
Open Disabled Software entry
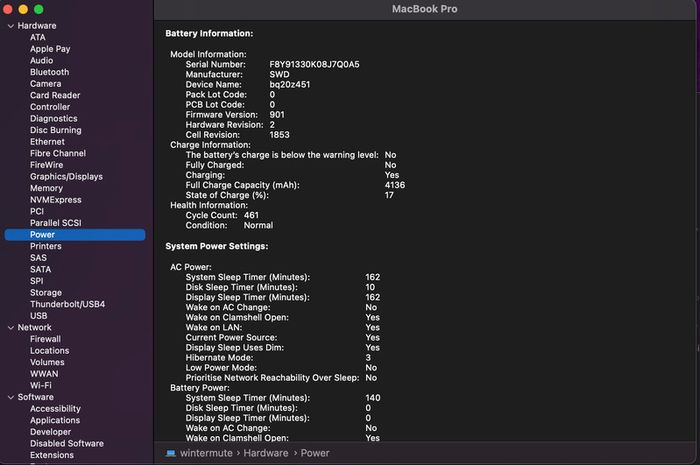coord(67,444)
